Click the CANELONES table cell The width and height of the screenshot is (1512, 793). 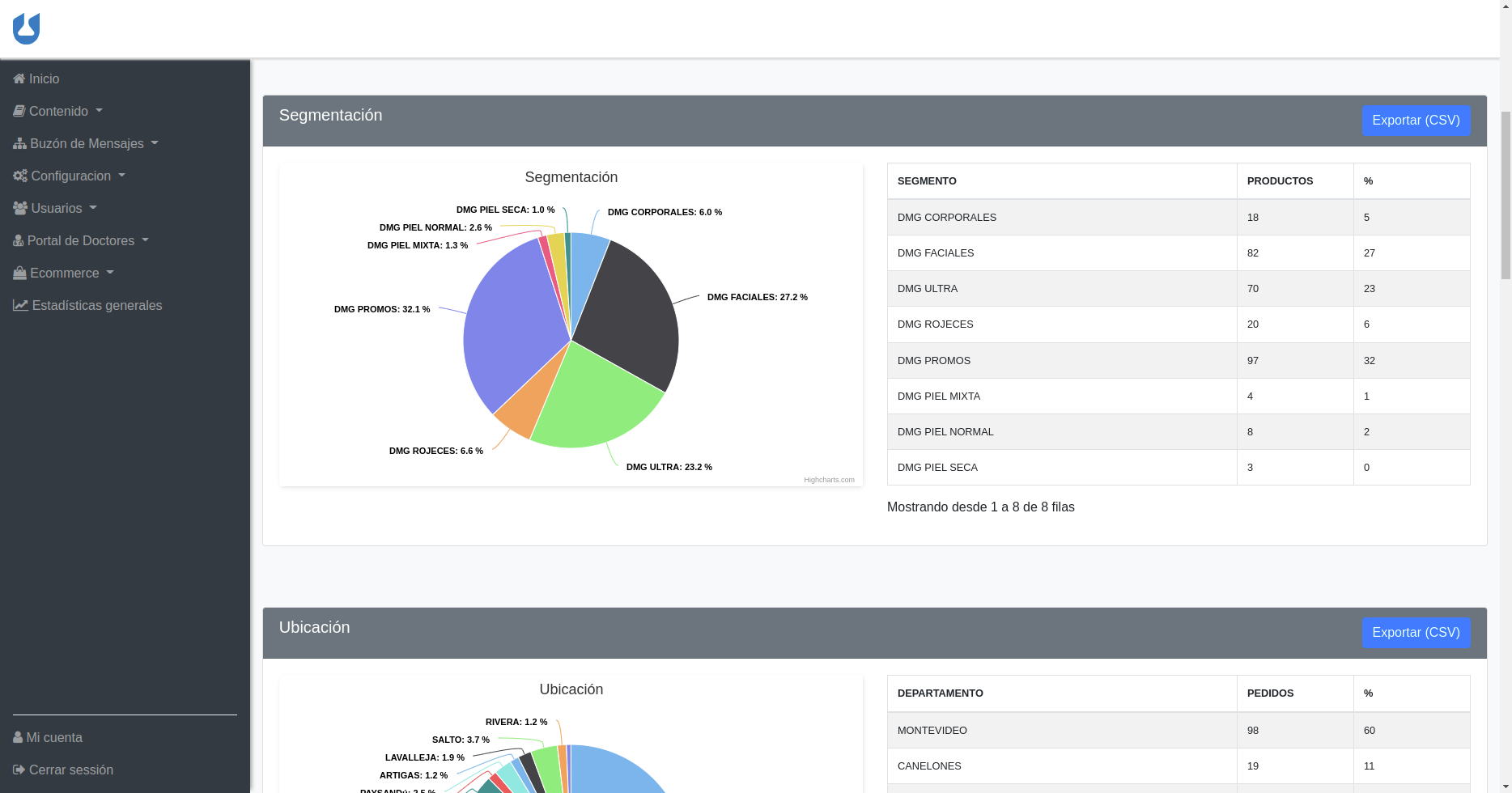(x=1062, y=765)
